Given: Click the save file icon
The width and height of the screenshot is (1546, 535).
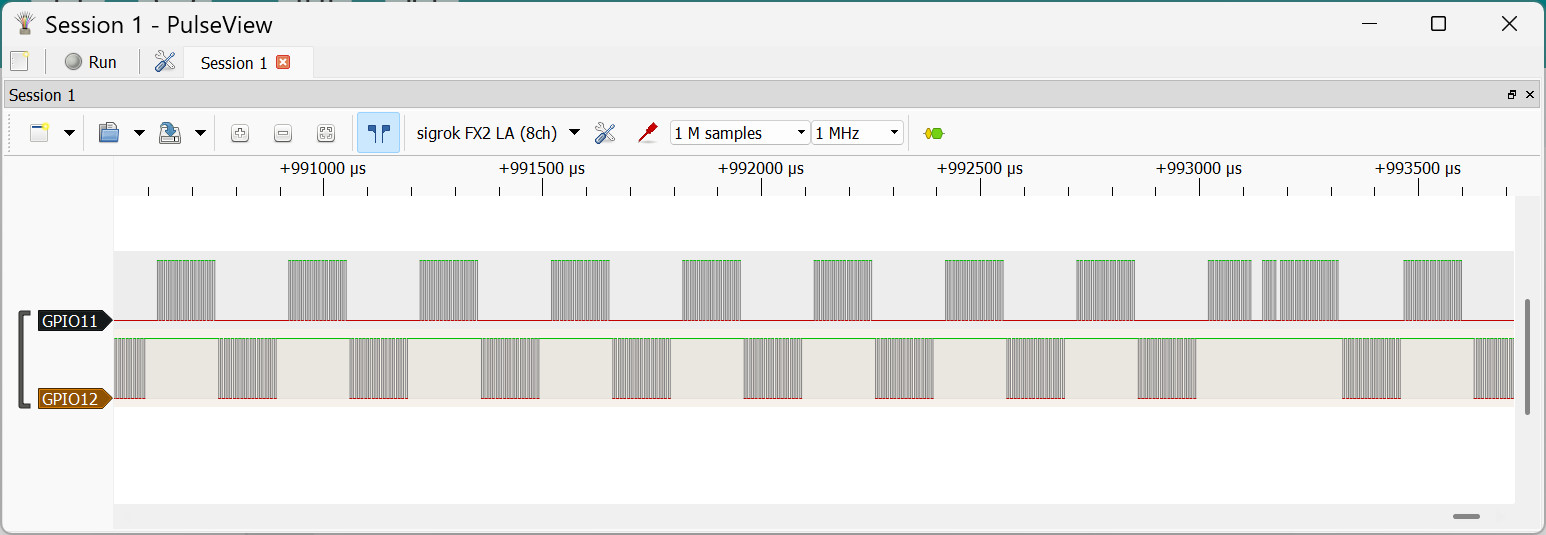Looking at the screenshot, I should [170, 133].
